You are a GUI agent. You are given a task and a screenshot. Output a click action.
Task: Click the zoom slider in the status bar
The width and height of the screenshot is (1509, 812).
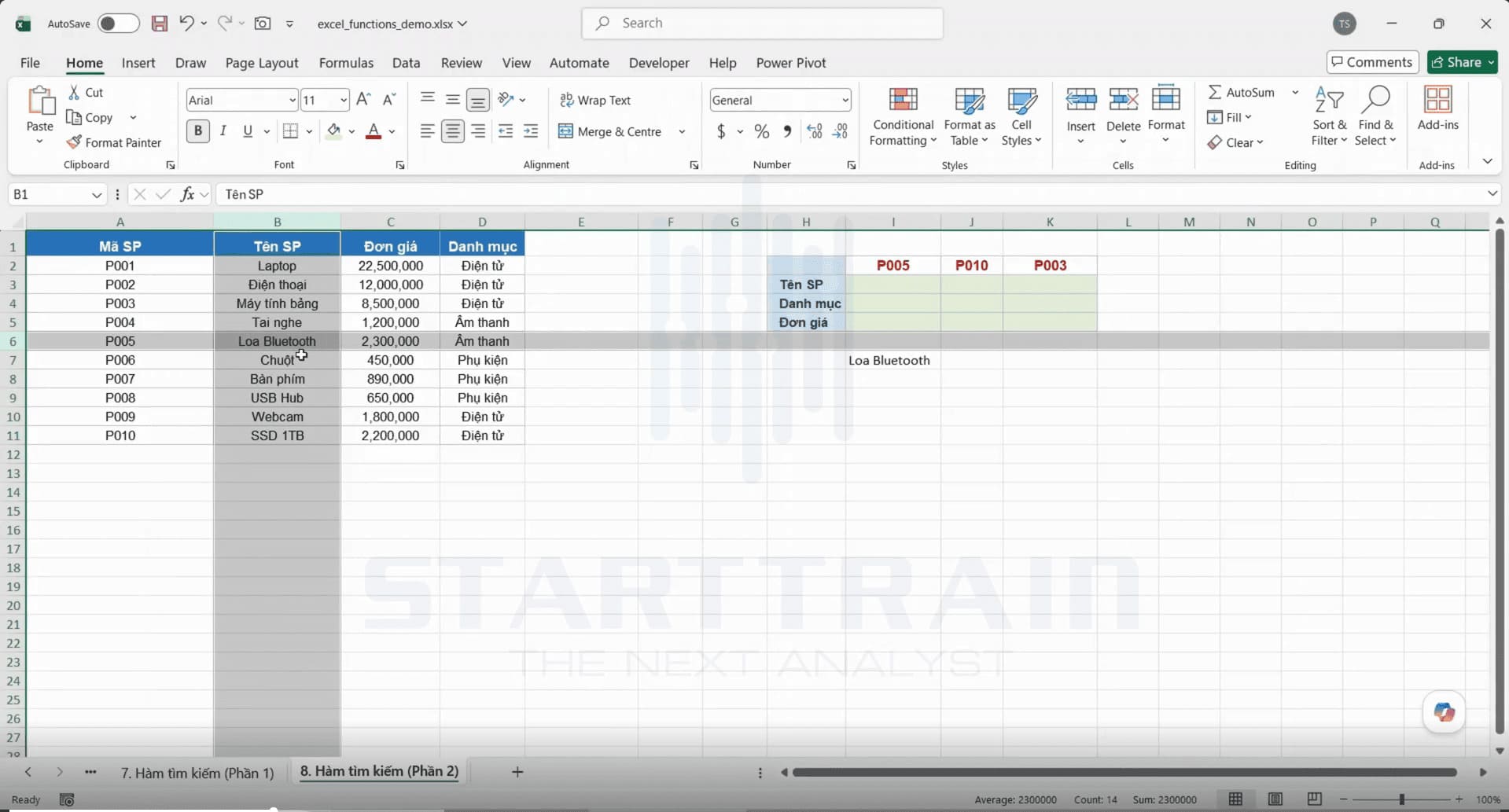point(1401,799)
